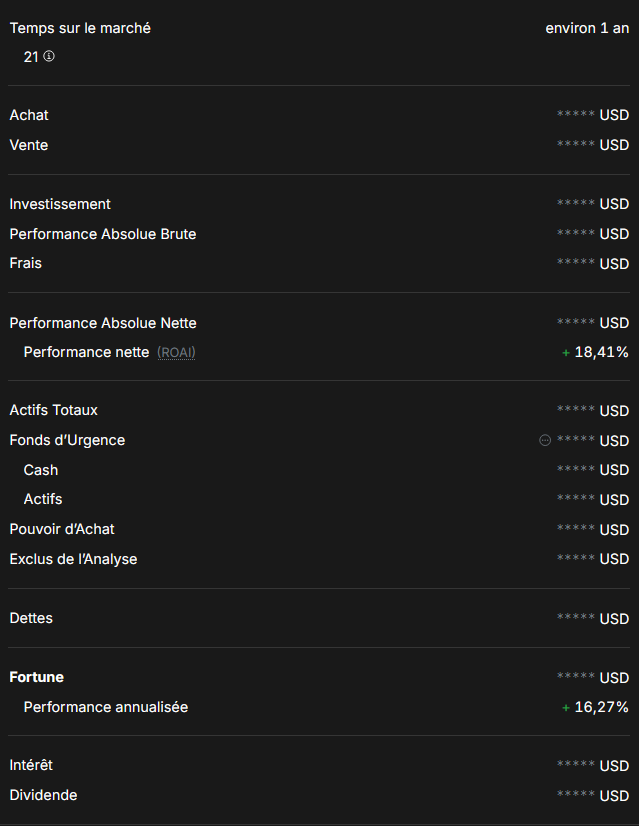Click the Frais masked USD value
639x826 pixels.
592,263
